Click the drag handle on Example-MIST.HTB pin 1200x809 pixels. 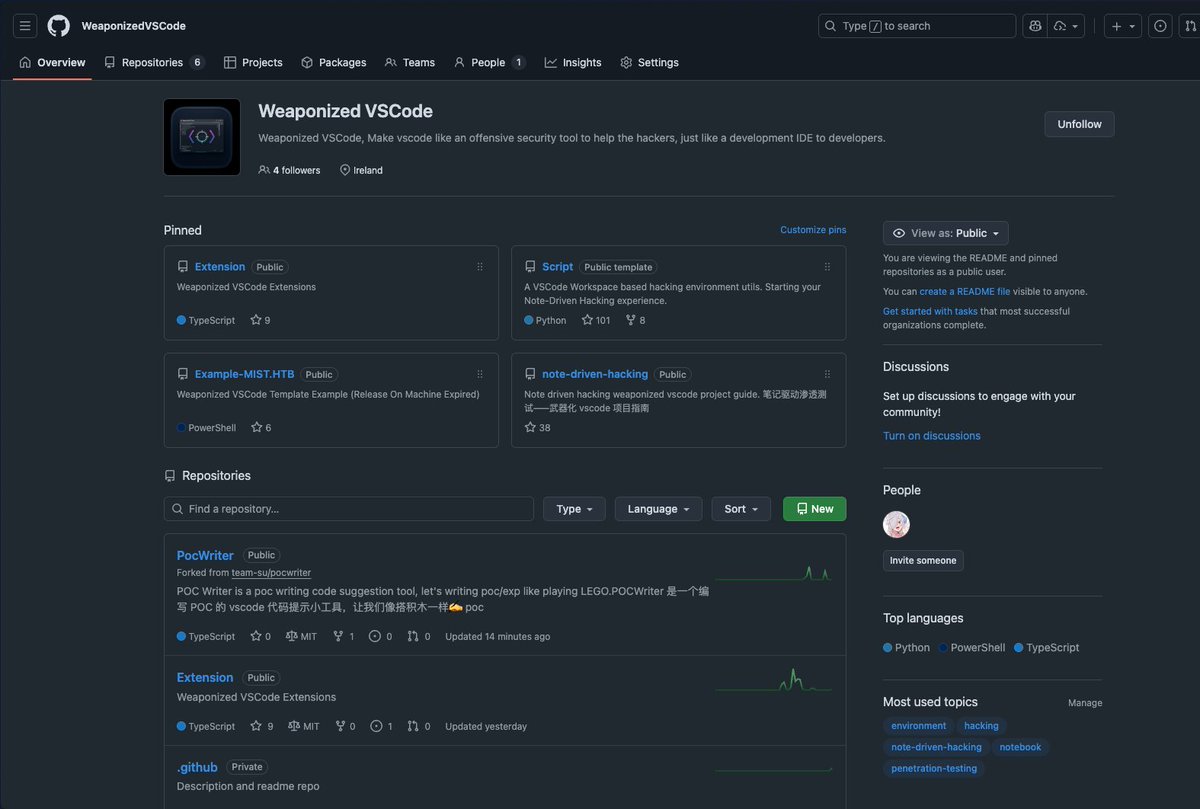point(480,374)
